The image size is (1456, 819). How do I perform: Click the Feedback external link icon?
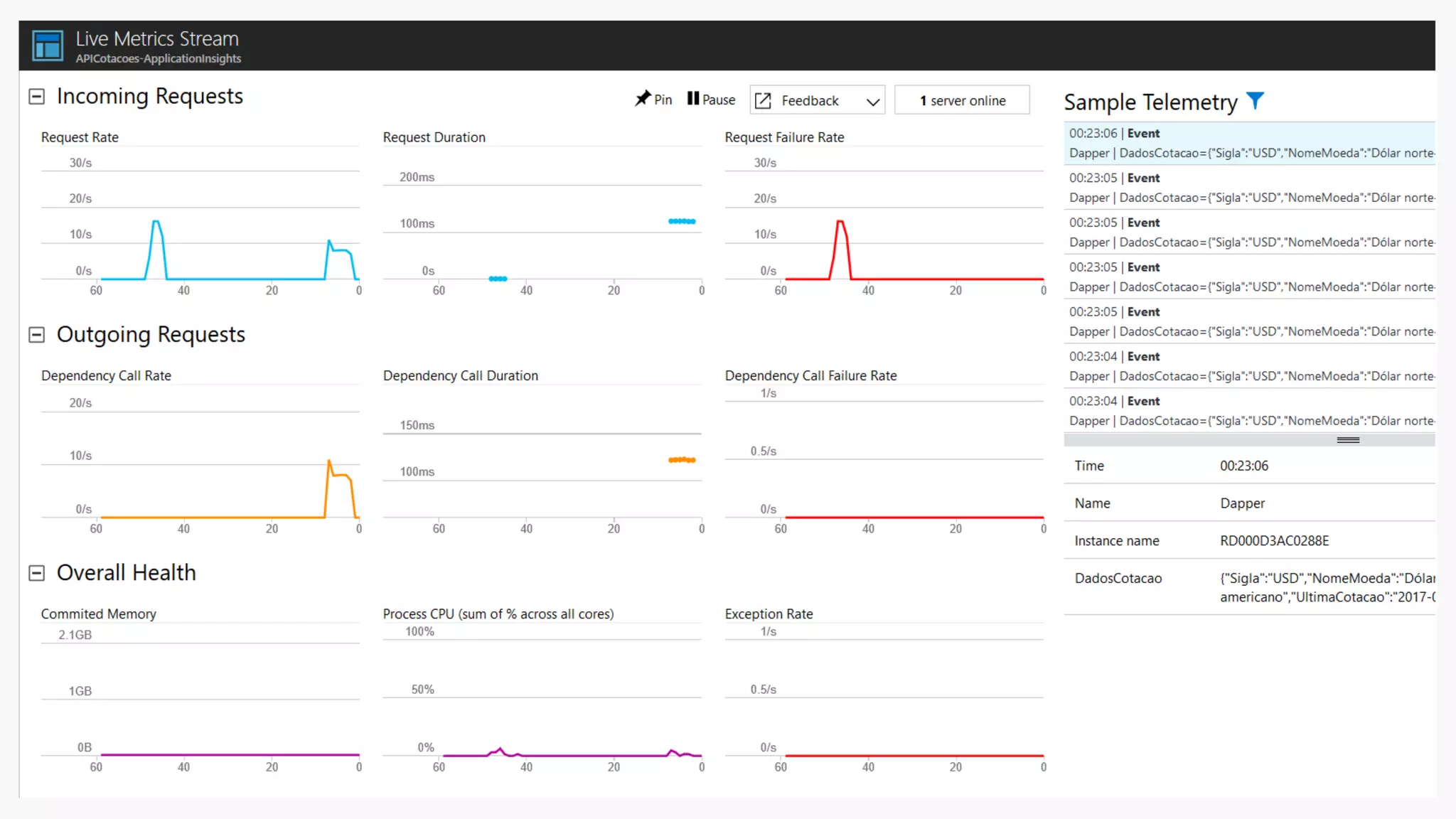pos(763,100)
